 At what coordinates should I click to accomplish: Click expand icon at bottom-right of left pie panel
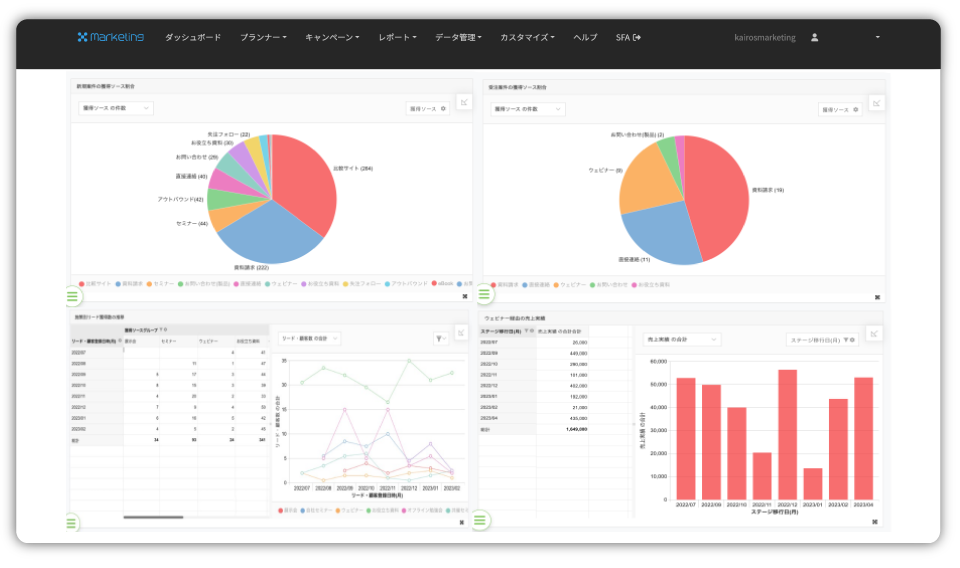pos(464,296)
